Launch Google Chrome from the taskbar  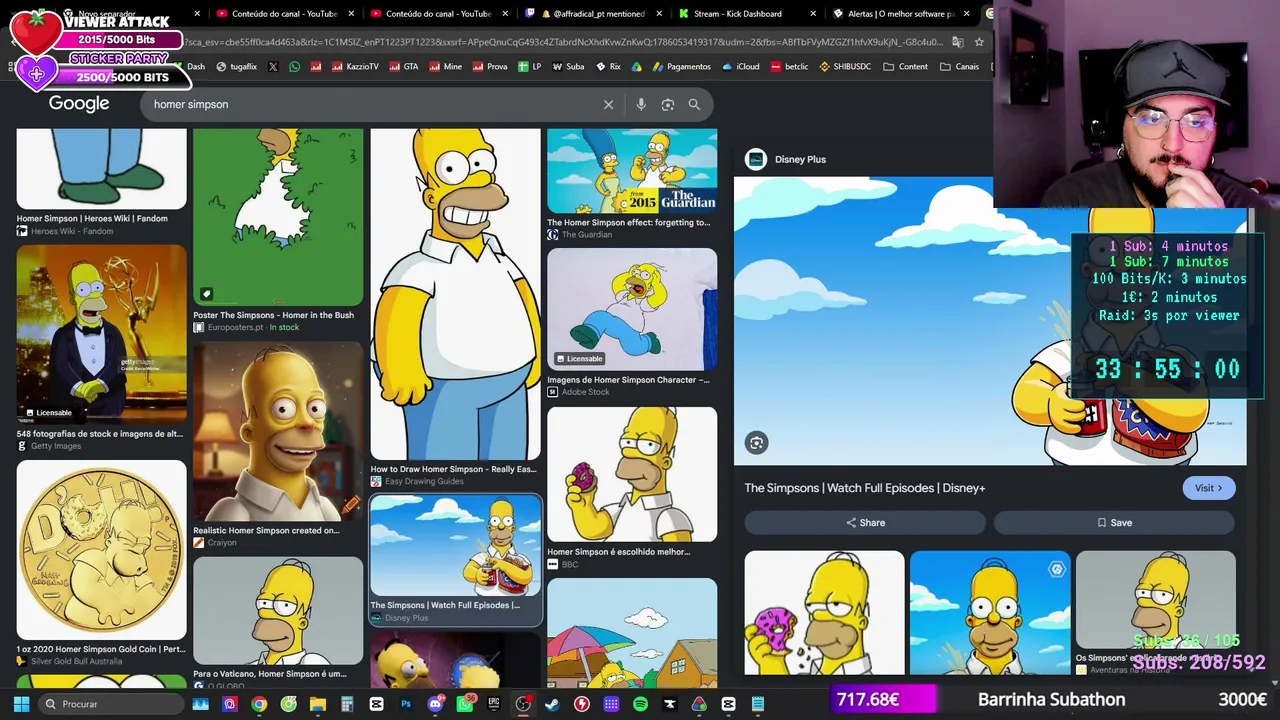(x=259, y=704)
